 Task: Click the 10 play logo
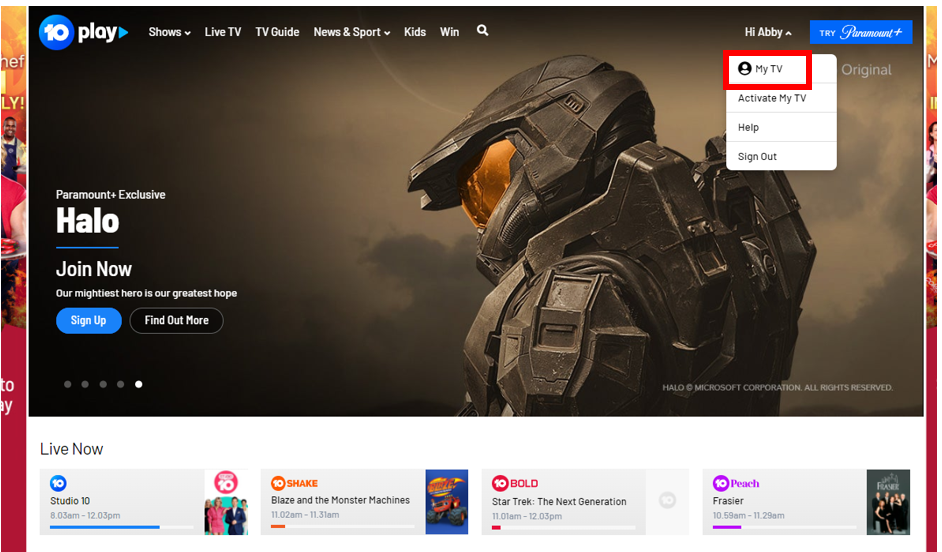tap(84, 32)
